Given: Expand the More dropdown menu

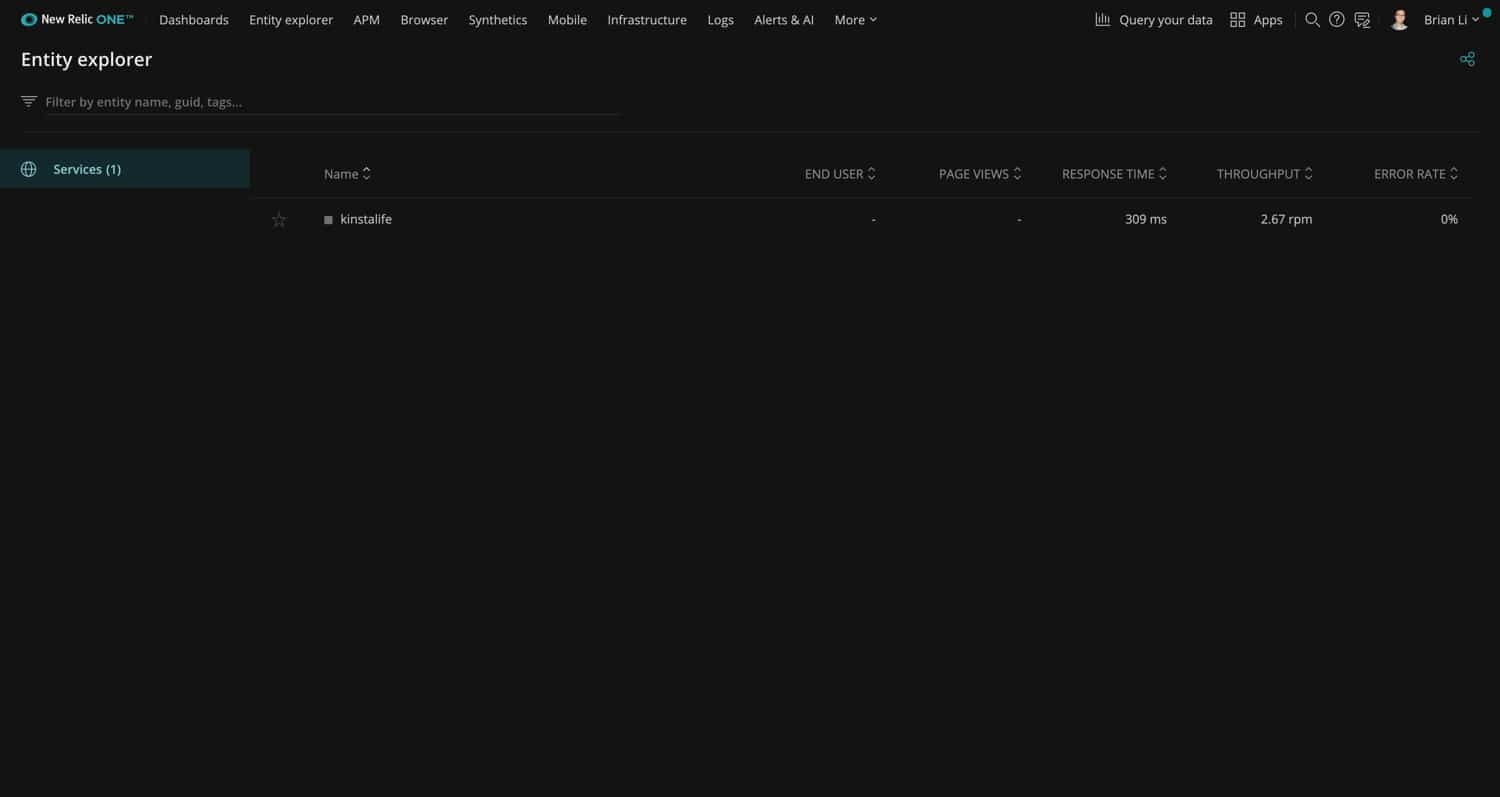Looking at the screenshot, I should click(856, 20).
